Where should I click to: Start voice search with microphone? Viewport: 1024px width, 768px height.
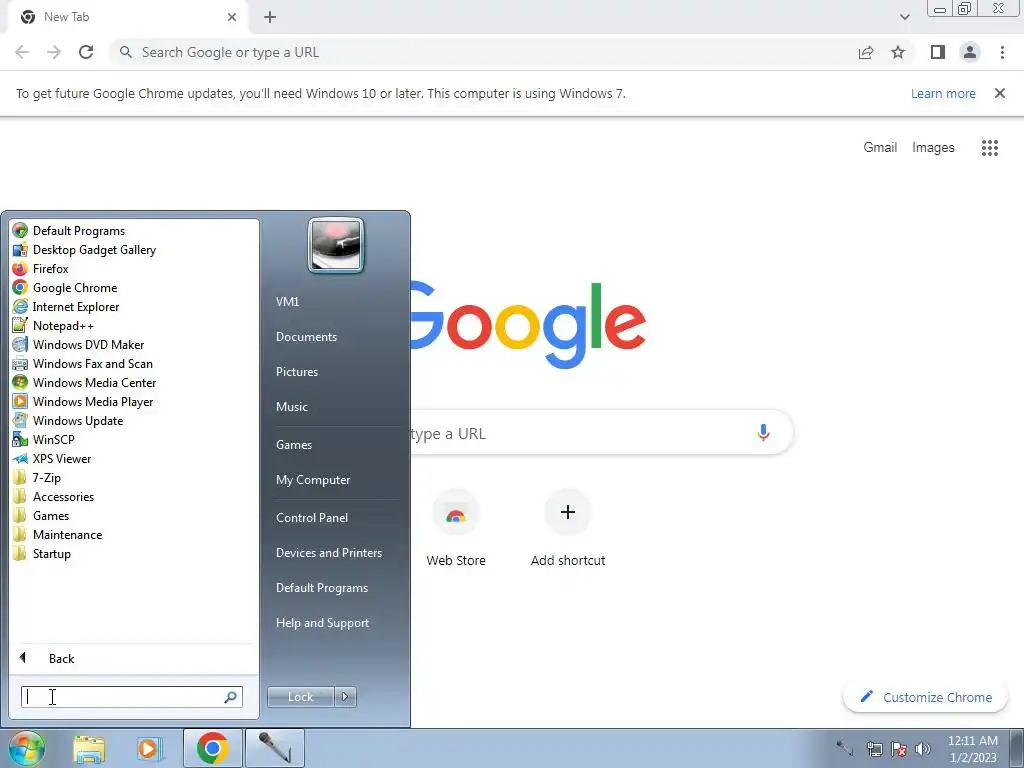pyautogui.click(x=763, y=432)
